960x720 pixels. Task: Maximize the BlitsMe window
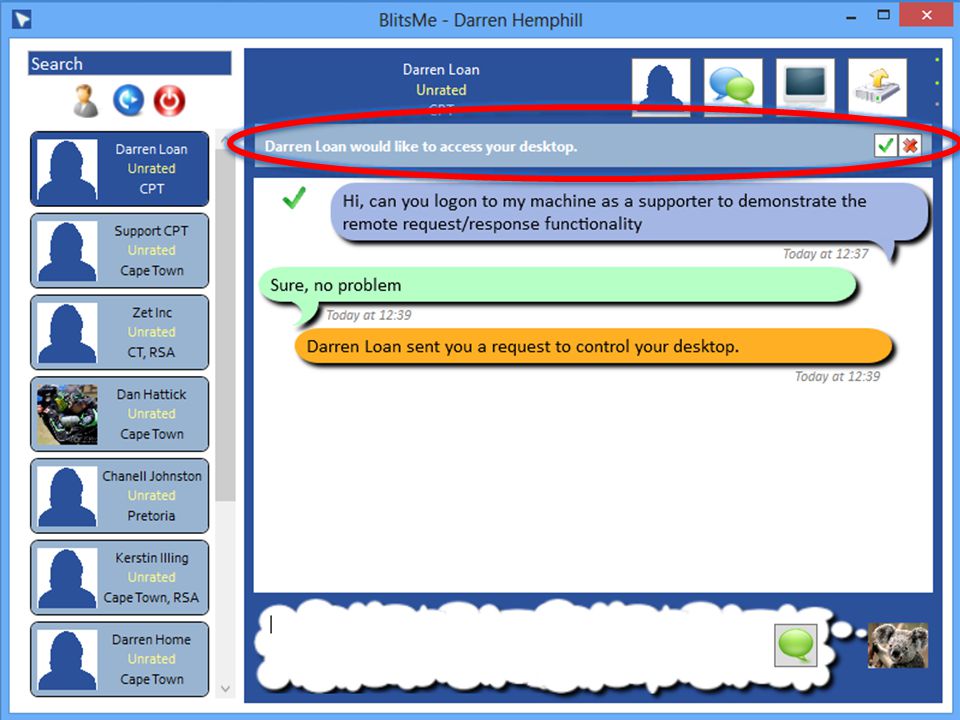click(883, 16)
